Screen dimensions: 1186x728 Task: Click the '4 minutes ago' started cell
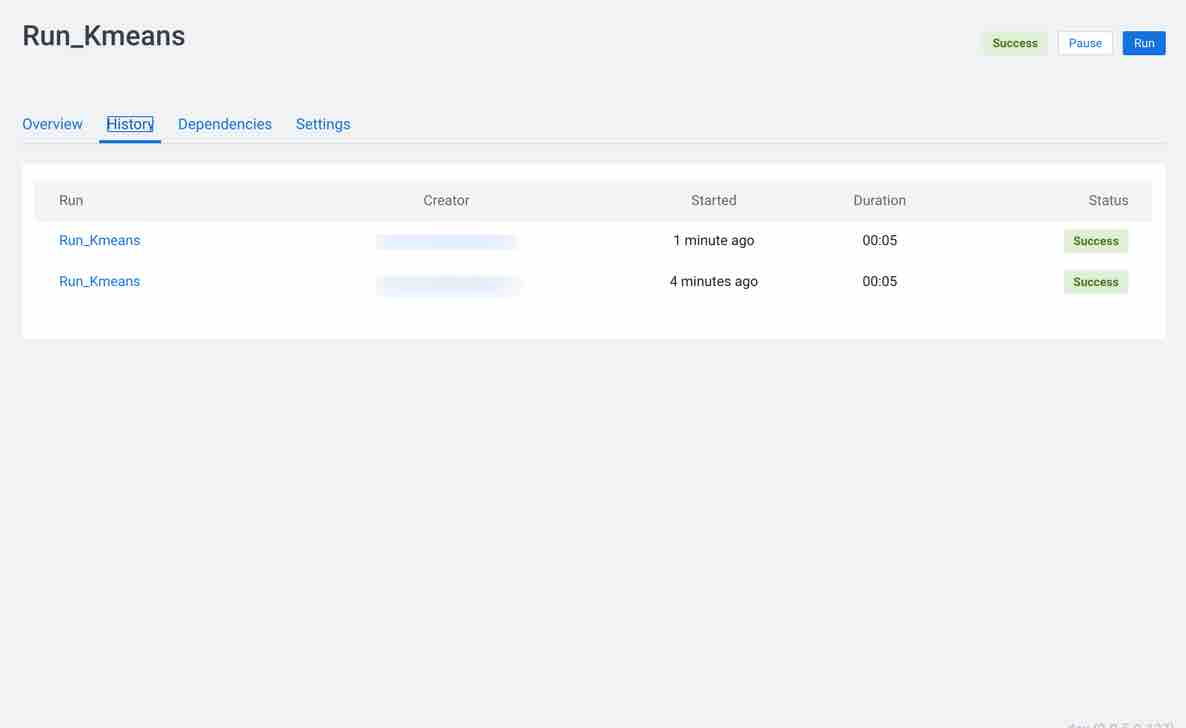coord(713,282)
